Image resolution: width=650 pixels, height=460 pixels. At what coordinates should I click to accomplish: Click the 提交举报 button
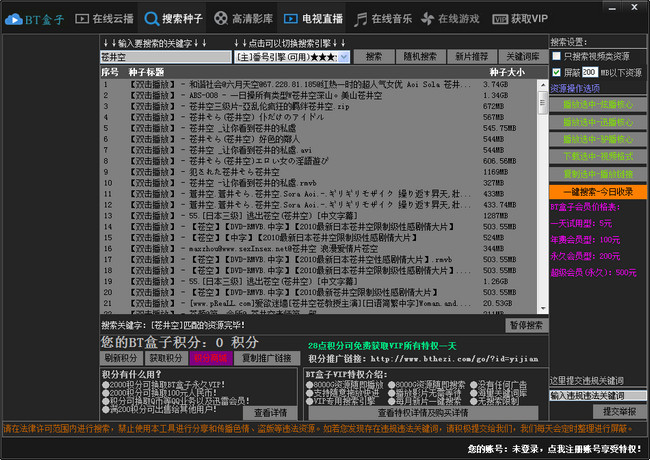619,411
